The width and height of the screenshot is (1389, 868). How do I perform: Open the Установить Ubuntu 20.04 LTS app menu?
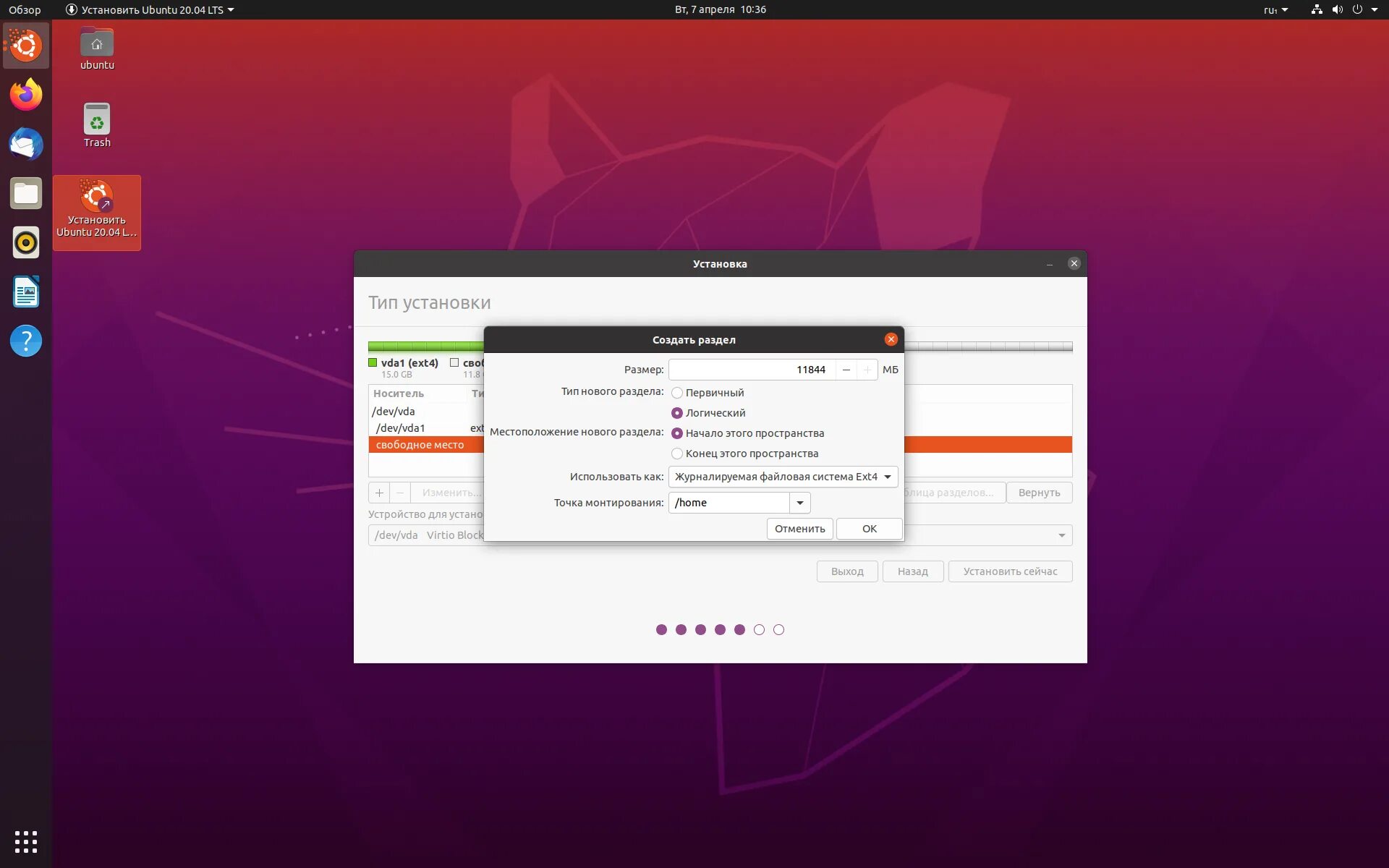(150, 9)
